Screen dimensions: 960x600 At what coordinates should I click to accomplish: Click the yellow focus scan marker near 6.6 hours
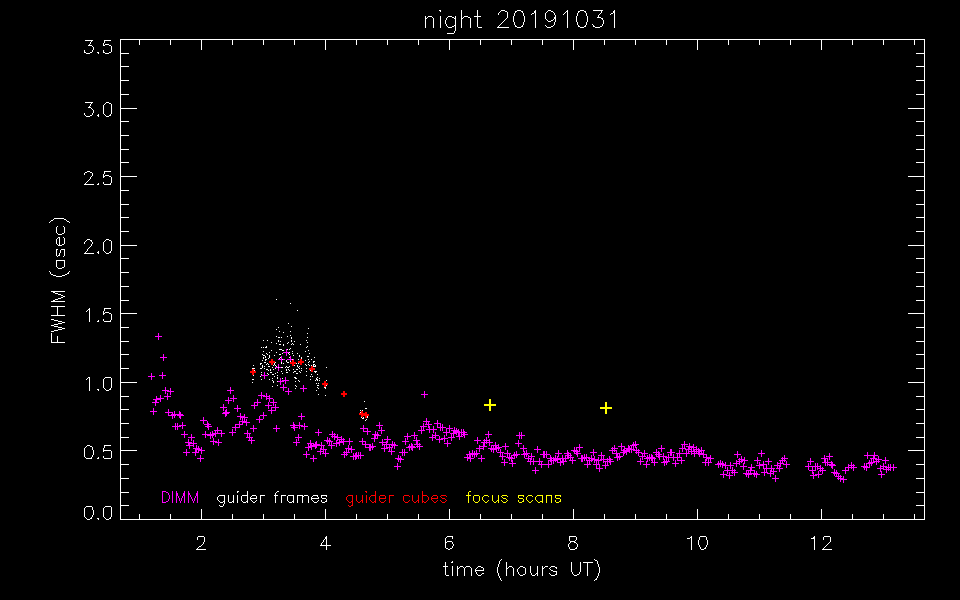[489, 405]
